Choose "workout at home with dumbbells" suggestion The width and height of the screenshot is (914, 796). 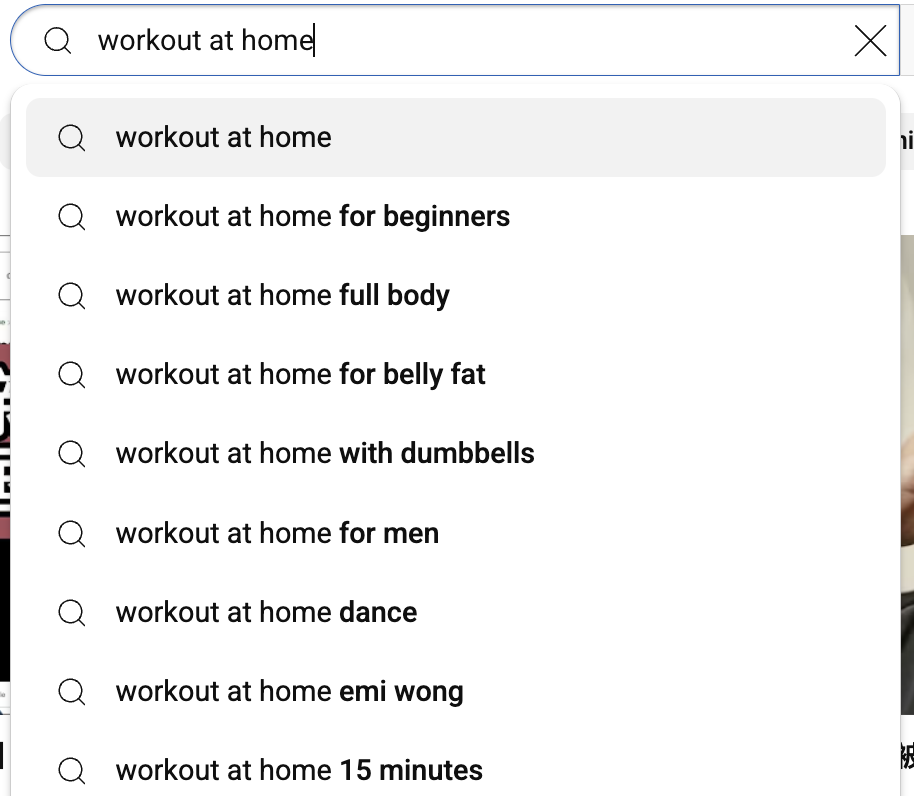tap(325, 454)
